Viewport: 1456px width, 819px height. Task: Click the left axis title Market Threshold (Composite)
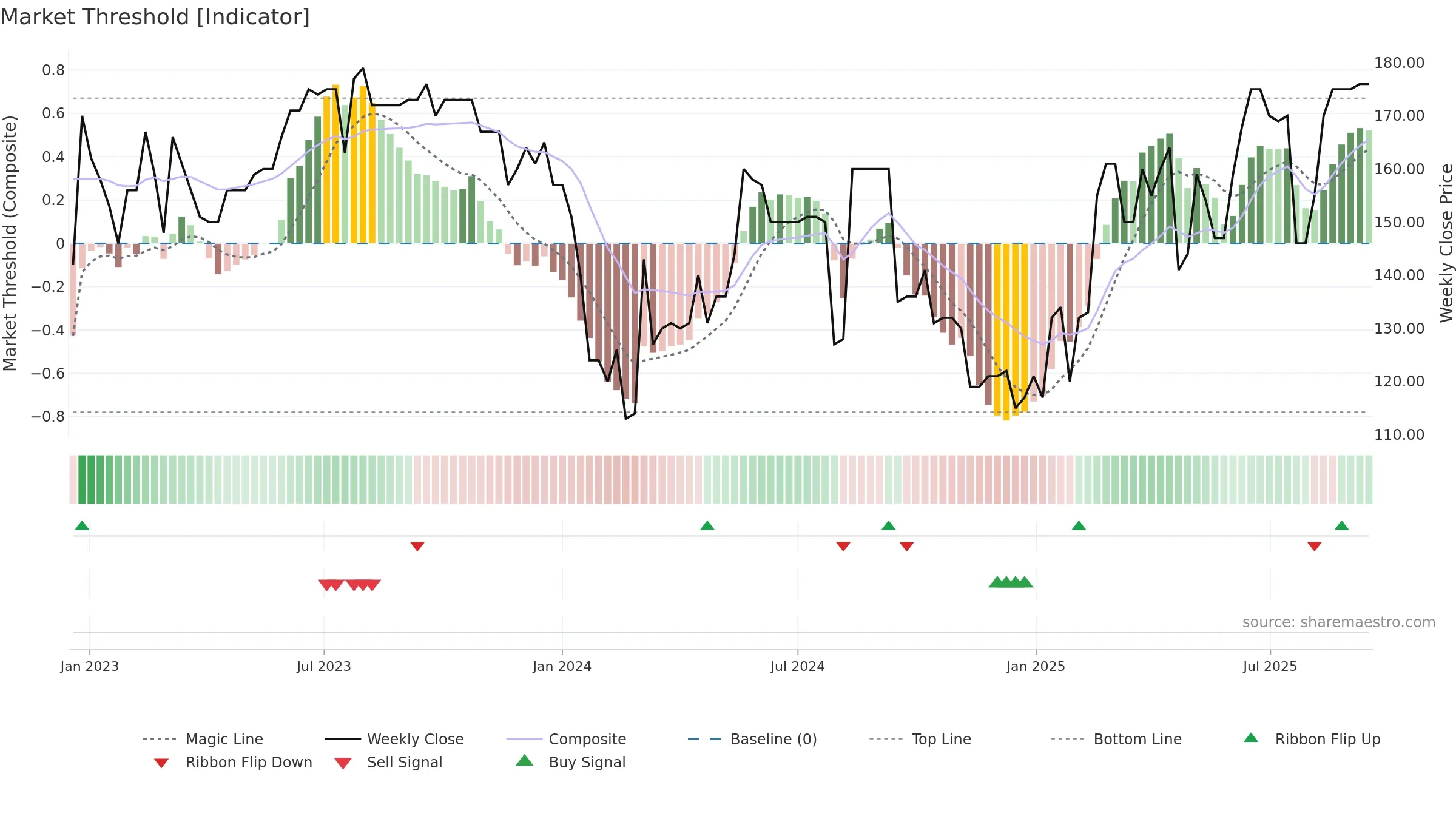[10, 243]
